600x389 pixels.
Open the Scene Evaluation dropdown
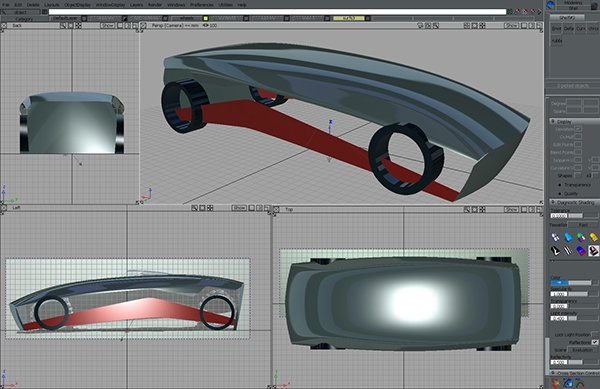[583, 350]
